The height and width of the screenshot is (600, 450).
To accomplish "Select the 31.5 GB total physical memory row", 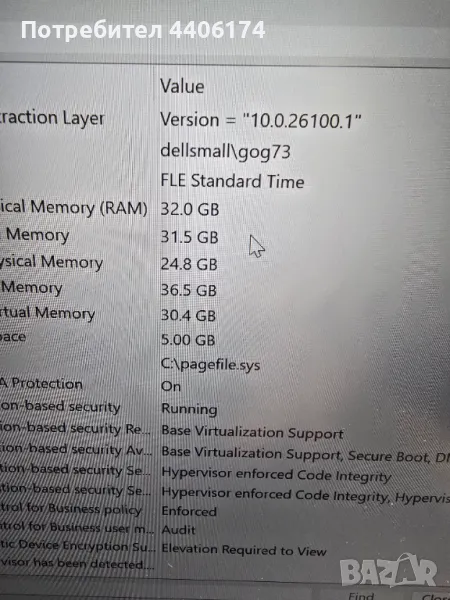I will pyautogui.click(x=225, y=236).
